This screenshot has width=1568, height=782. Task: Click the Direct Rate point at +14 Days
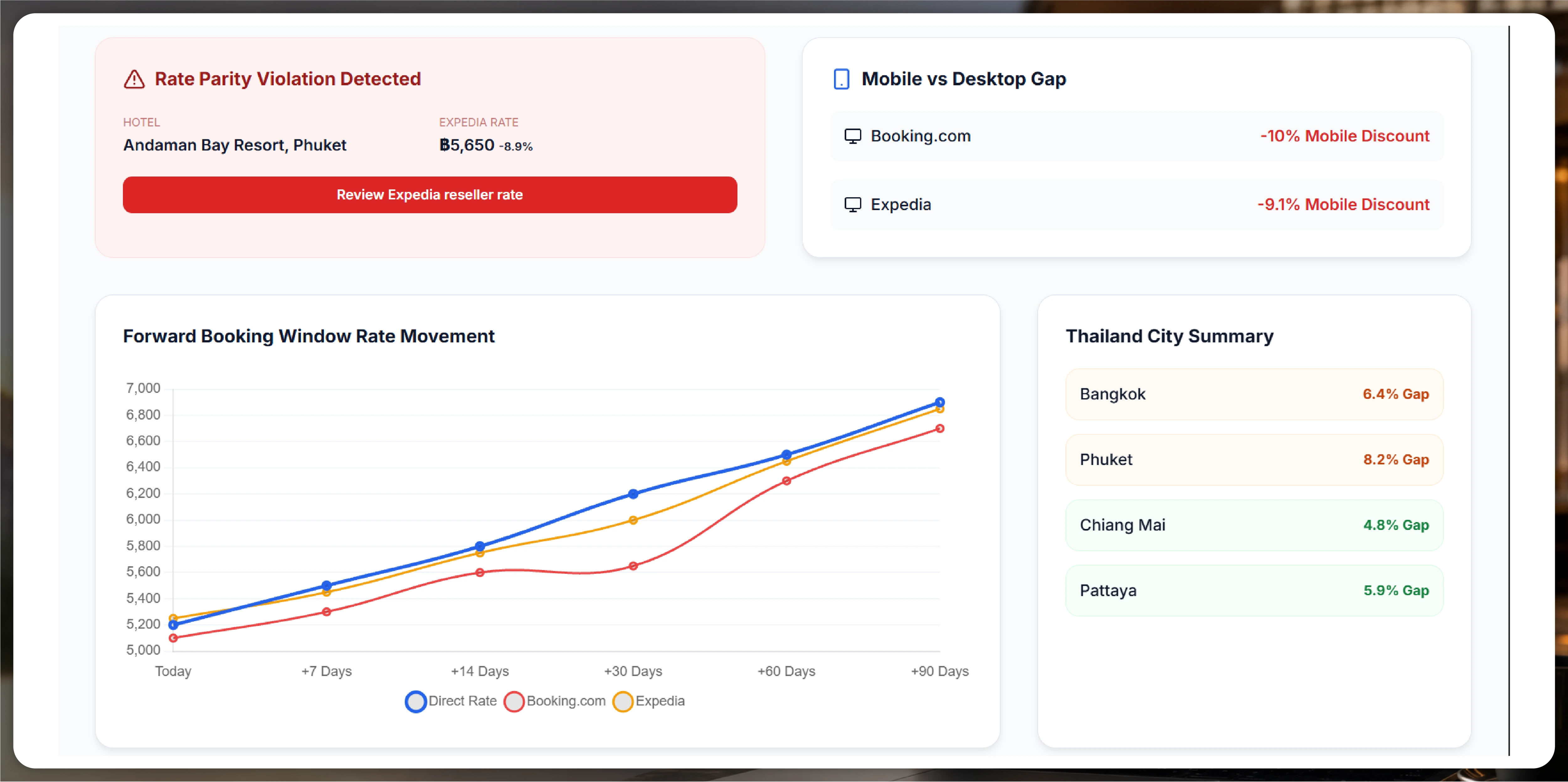click(x=480, y=547)
